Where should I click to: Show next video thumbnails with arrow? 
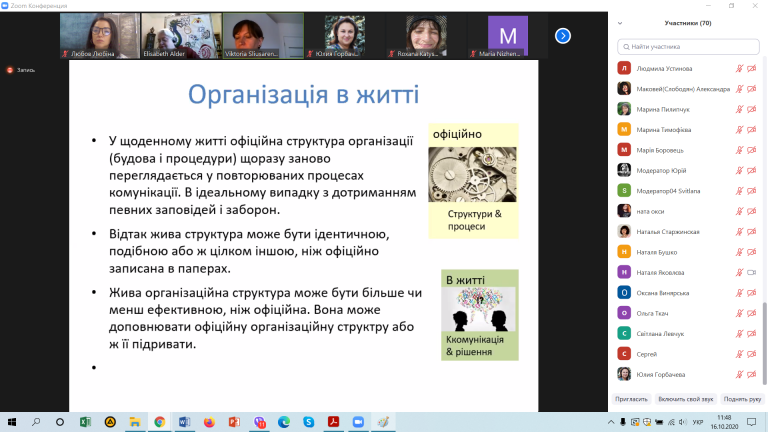(563, 36)
